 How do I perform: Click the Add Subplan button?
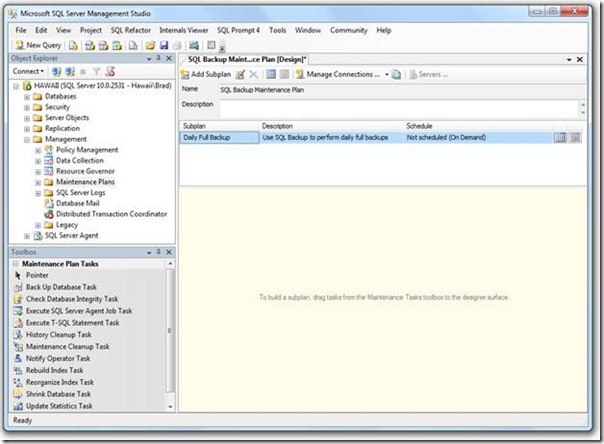tap(206, 75)
